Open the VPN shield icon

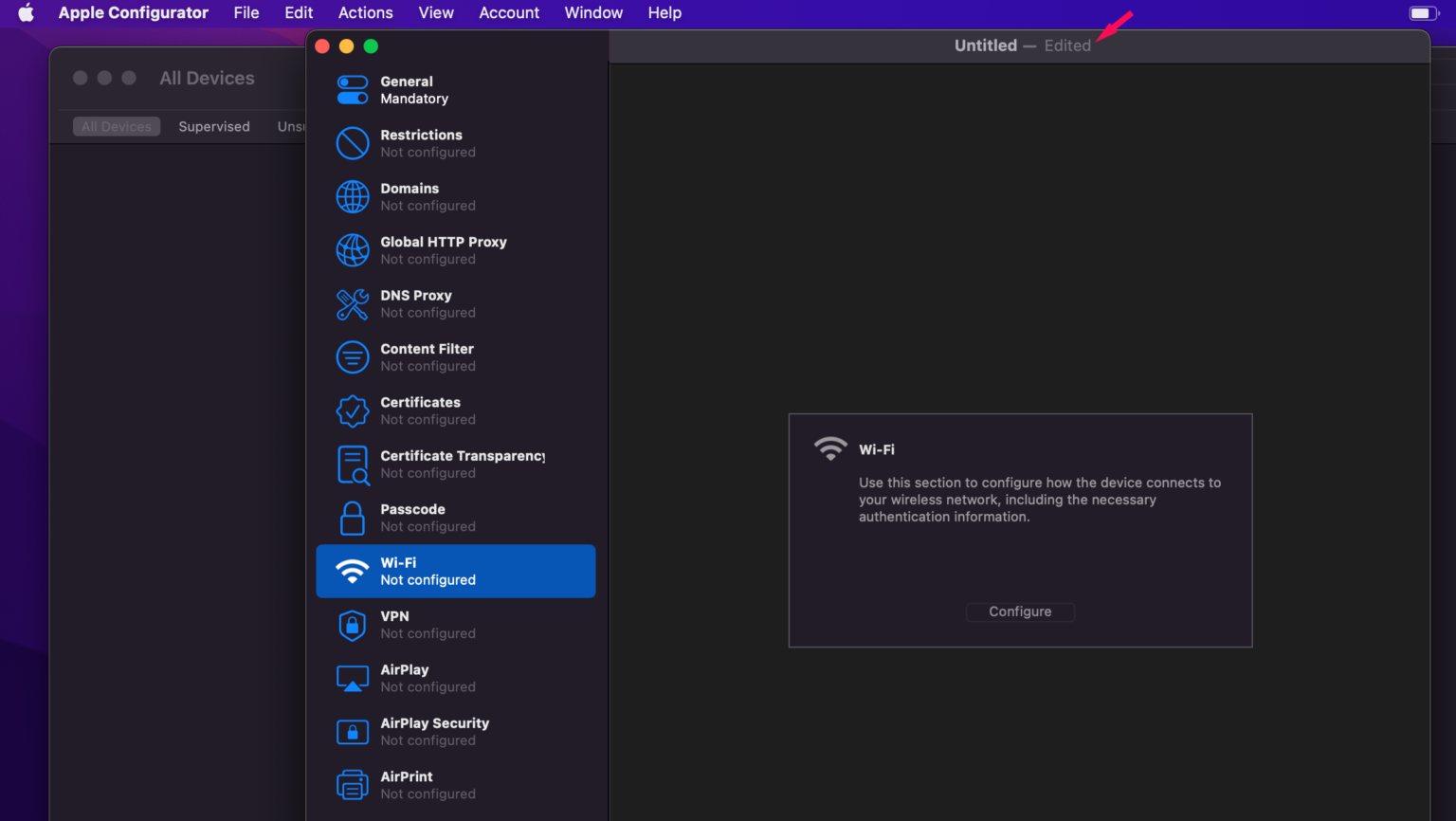[353, 626]
